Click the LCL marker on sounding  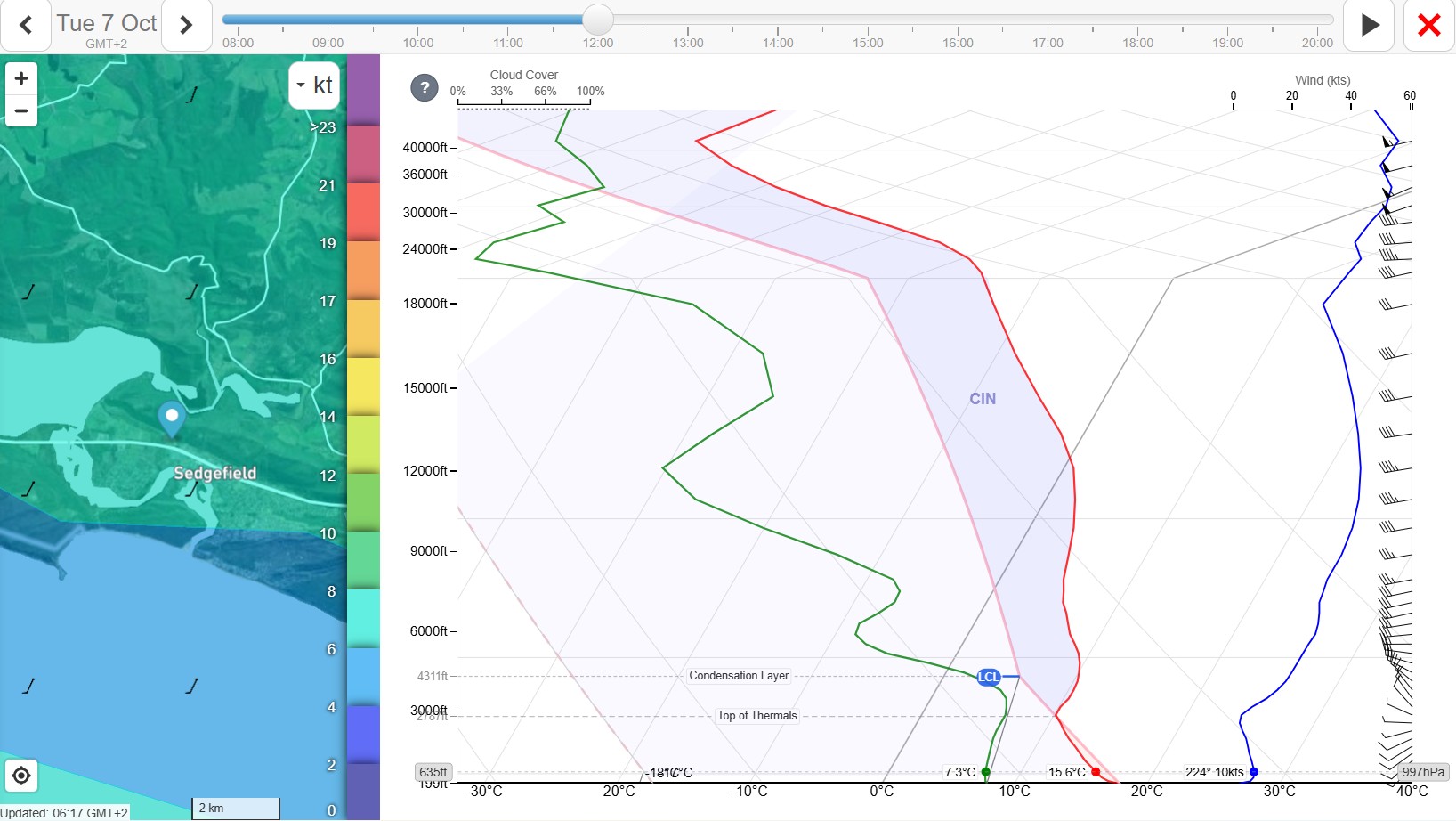(989, 677)
